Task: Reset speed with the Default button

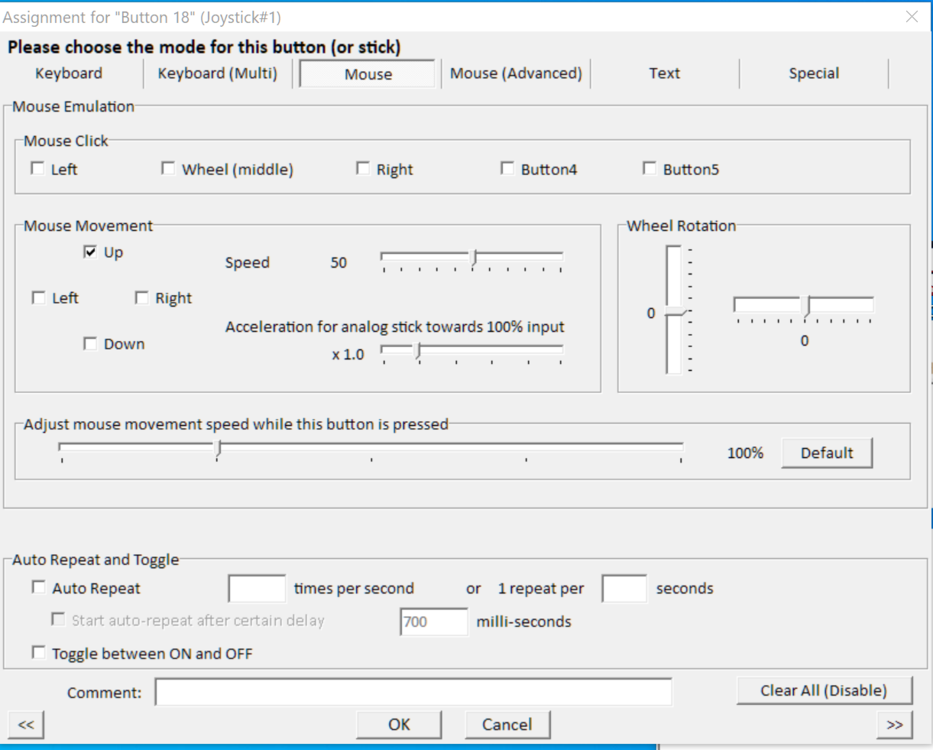Action: click(826, 453)
